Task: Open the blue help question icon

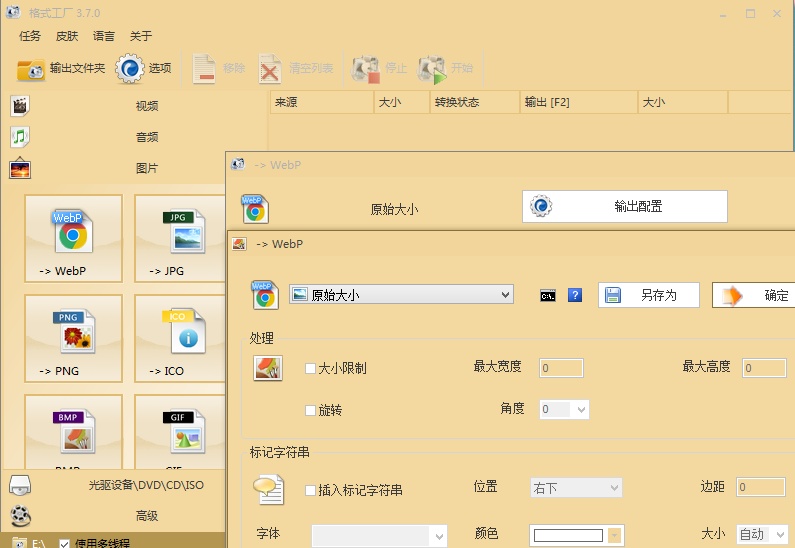Action: tap(574, 295)
